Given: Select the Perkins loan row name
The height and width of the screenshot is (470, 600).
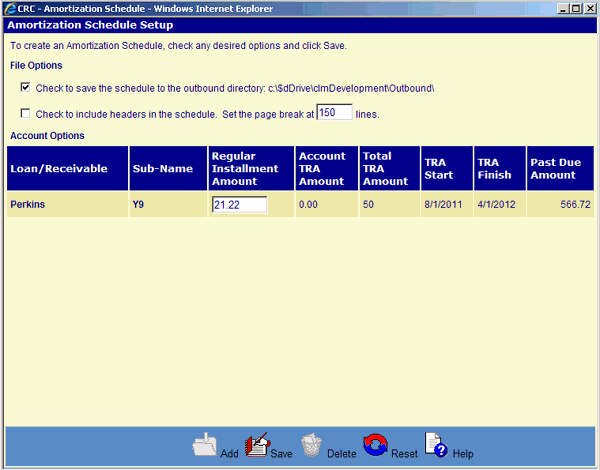Looking at the screenshot, I should (28, 204).
